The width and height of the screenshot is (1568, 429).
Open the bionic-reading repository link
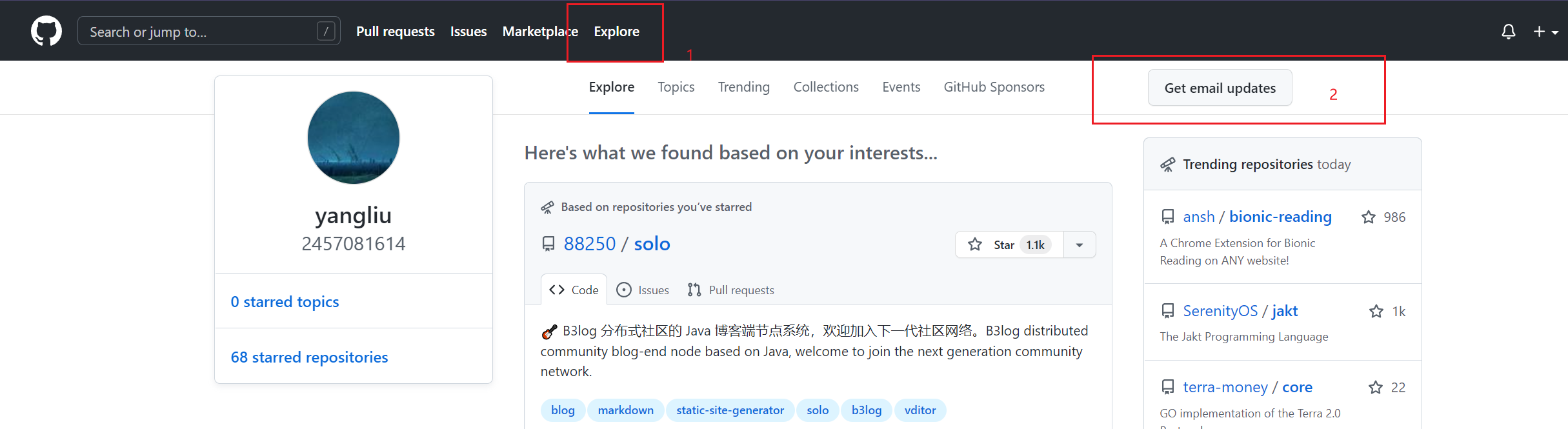1280,217
